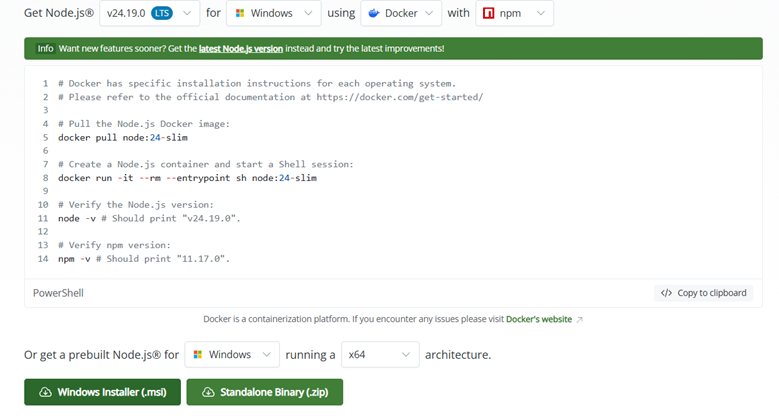Click the 'docker pull node:24-slim' code line
This screenshot has height=416, width=779.
tap(123, 137)
